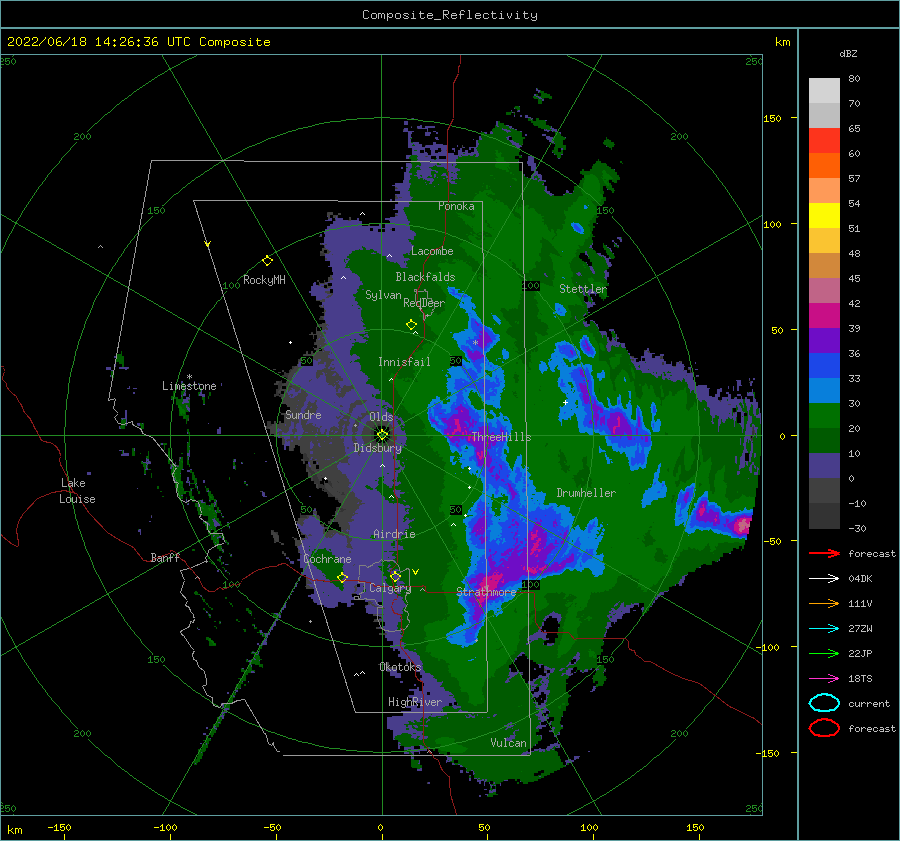Viewport: 900px width, 841px height.
Task: Click the Sylvan label
Action: coord(383,295)
